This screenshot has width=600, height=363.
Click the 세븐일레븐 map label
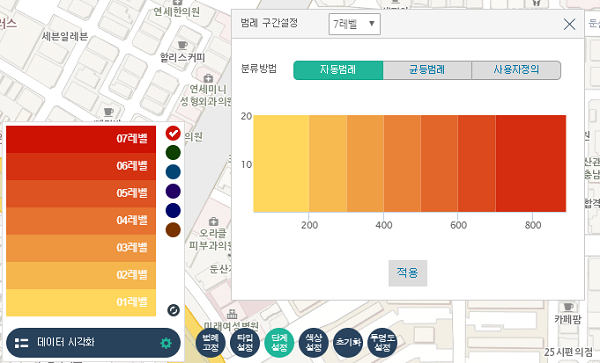click(x=65, y=37)
